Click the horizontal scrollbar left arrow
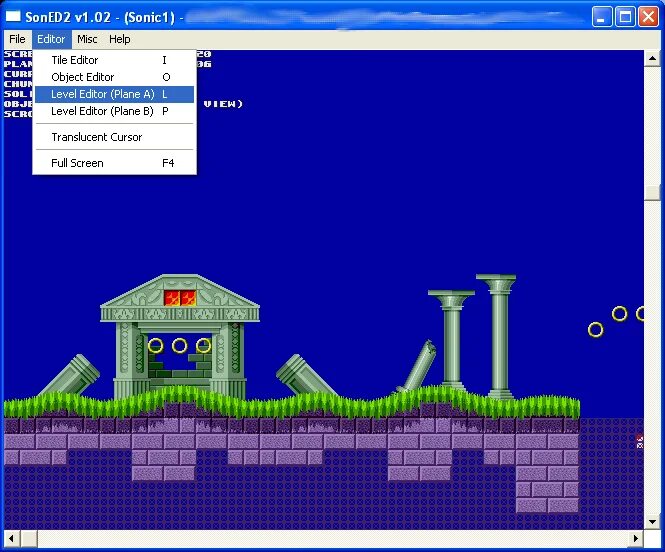Viewport: 665px width, 552px height. [x=11, y=538]
